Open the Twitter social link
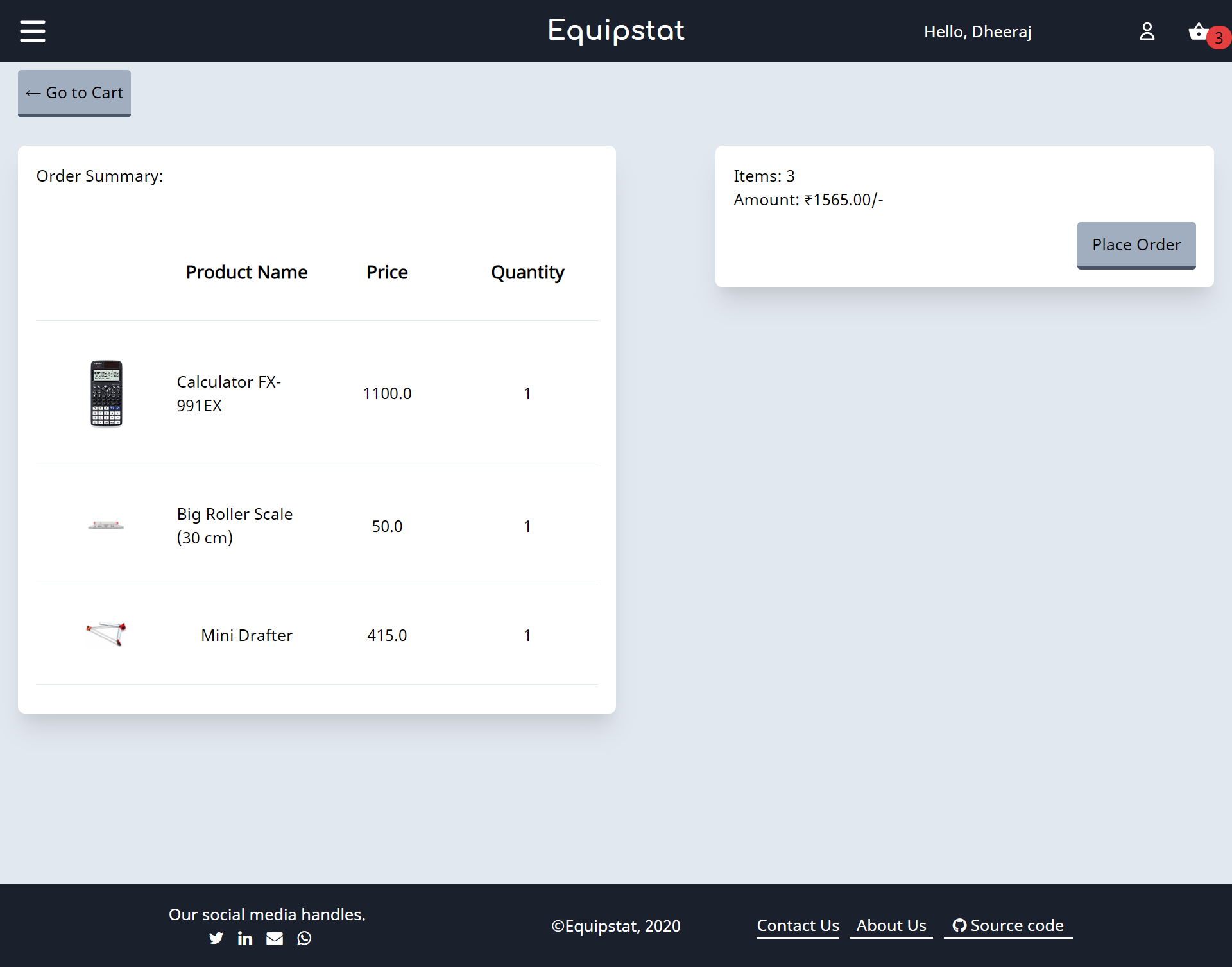Image resolution: width=1232 pixels, height=967 pixels. [x=216, y=938]
